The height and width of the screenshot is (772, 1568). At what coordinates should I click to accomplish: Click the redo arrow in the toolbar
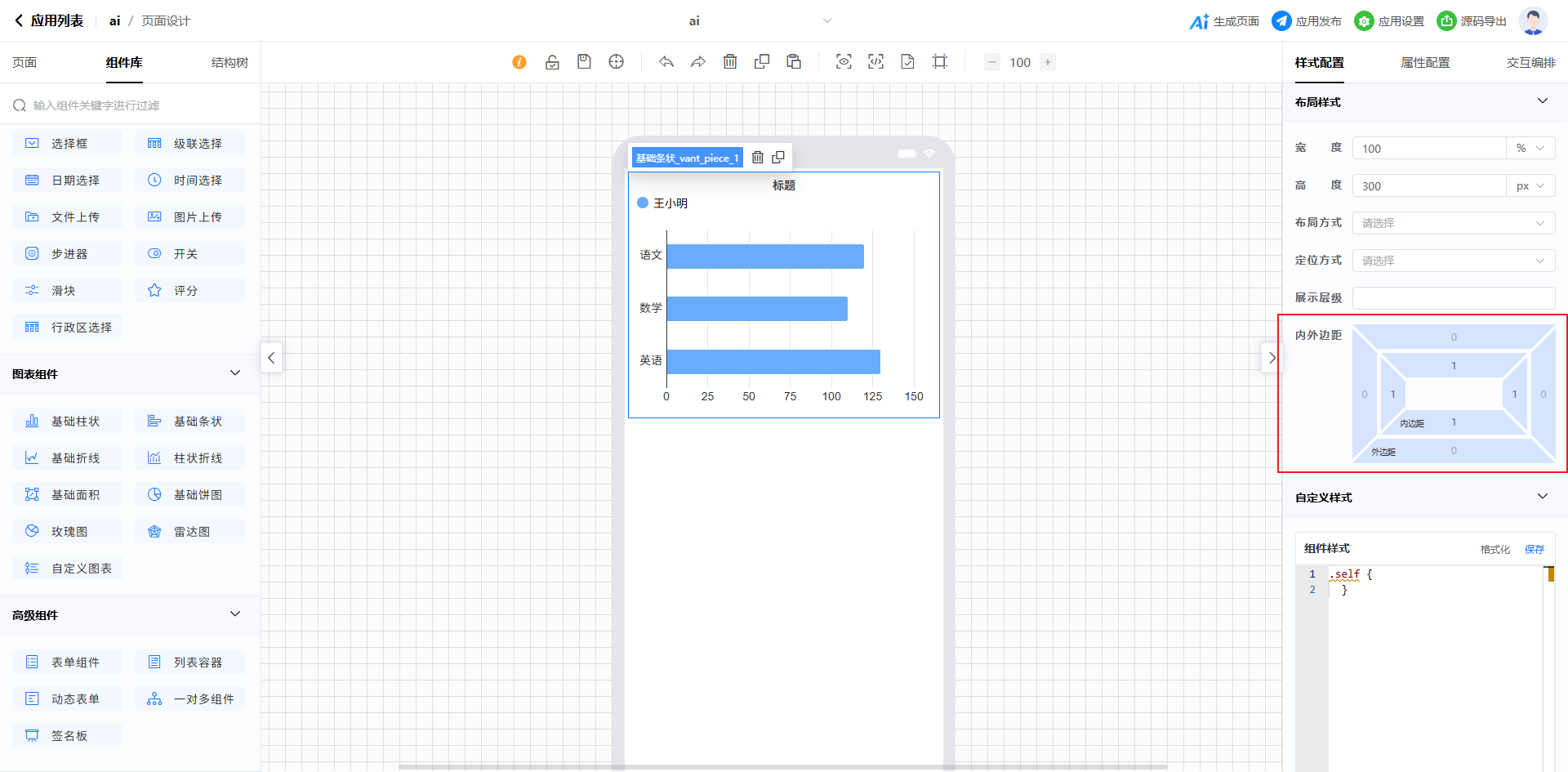click(697, 62)
